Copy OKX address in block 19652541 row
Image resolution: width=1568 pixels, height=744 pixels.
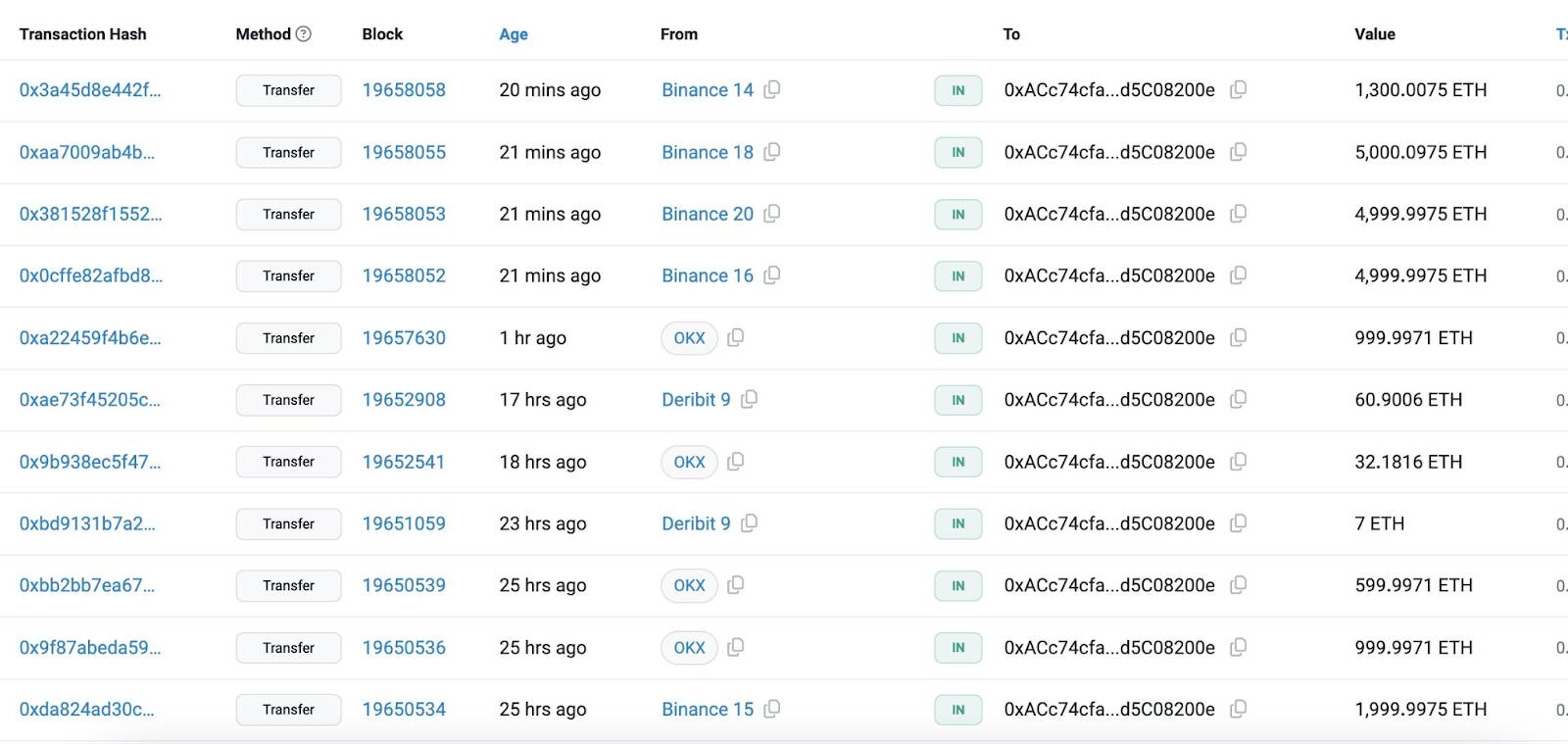[736, 462]
